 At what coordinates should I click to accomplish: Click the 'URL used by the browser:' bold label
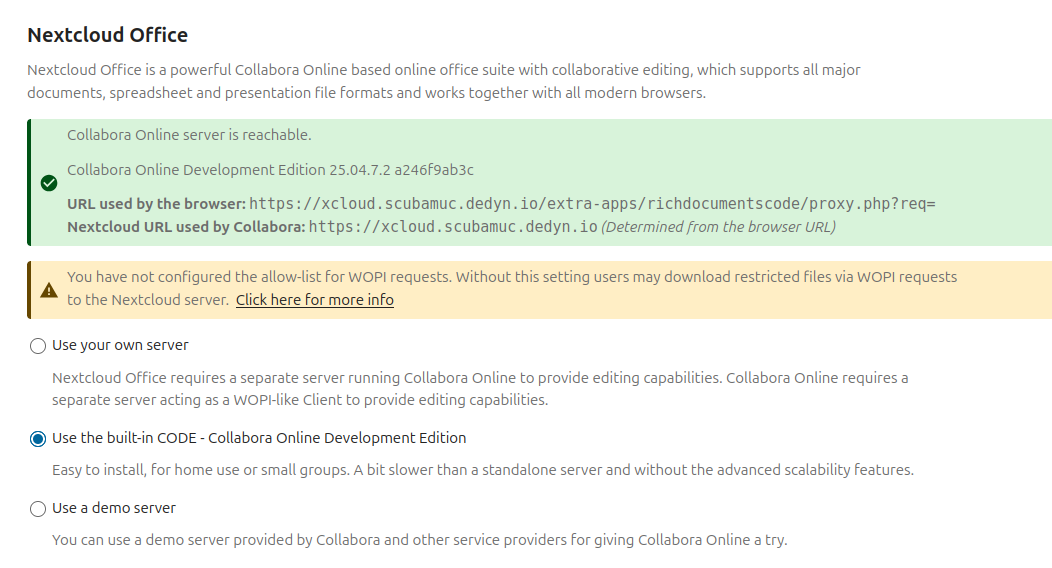[x=155, y=204]
